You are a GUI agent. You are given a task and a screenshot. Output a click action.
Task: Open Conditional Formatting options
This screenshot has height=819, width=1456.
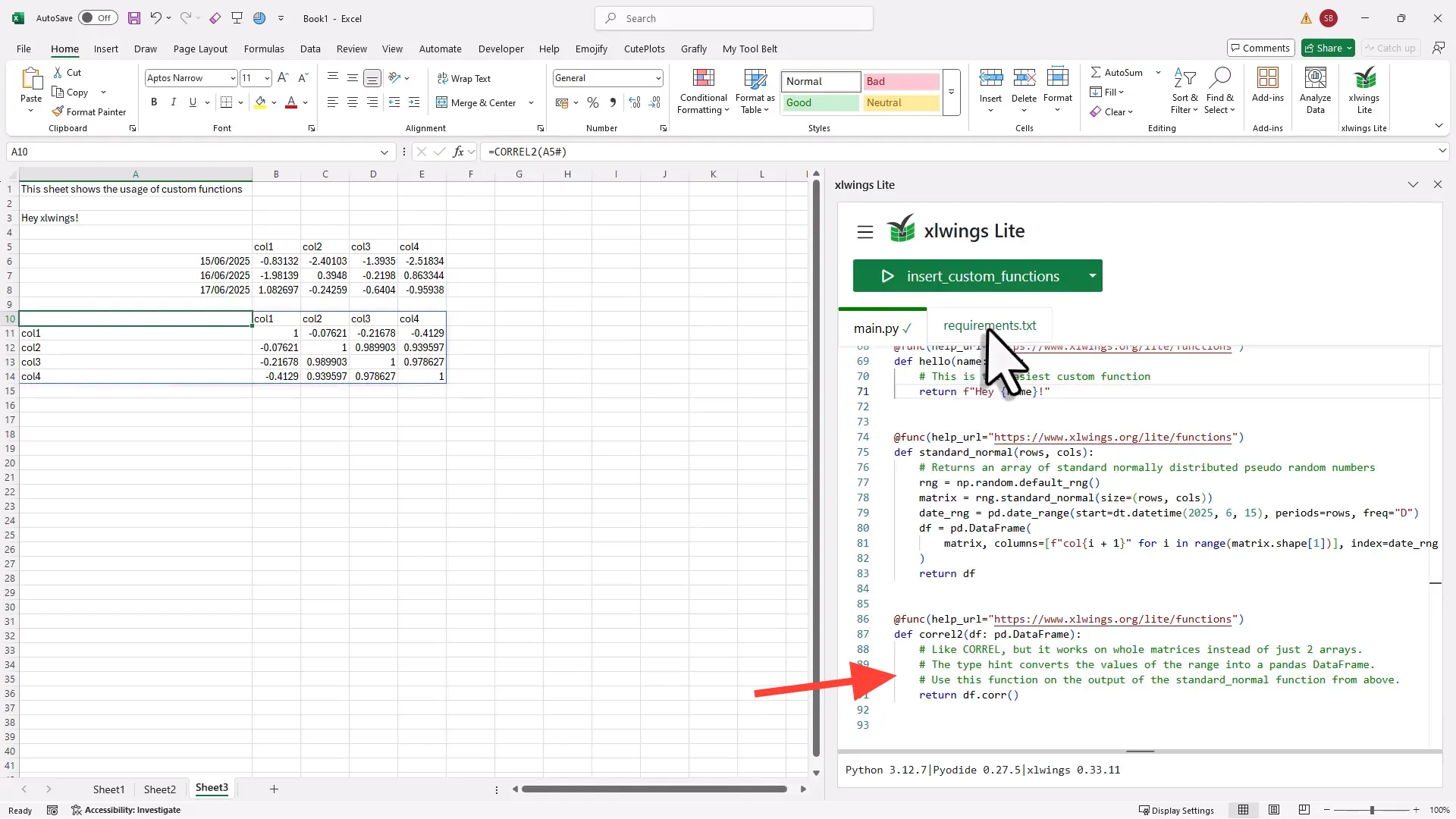tap(703, 91)
